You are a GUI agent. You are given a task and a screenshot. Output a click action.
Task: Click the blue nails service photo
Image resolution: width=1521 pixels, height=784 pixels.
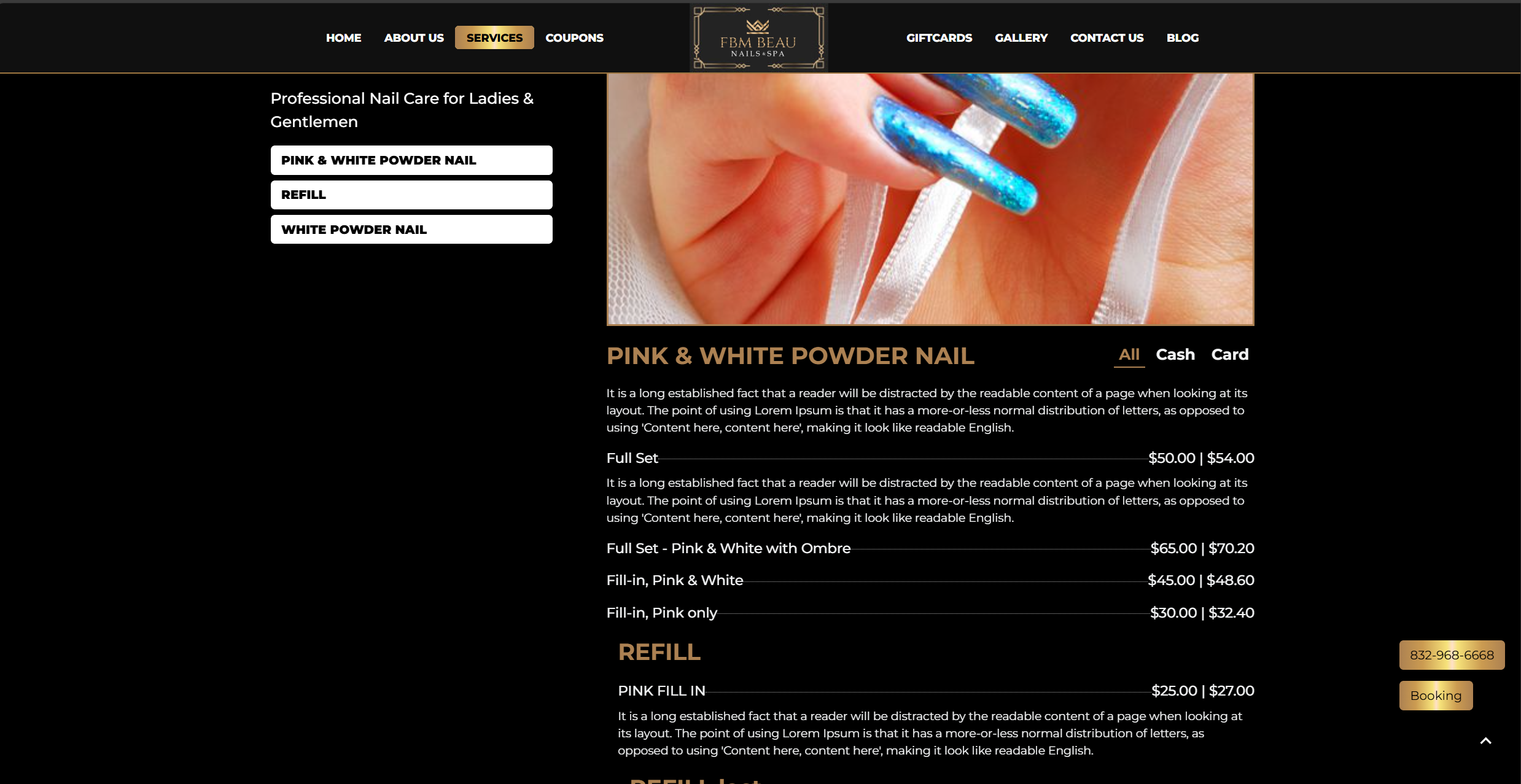(x=930, y=199)
